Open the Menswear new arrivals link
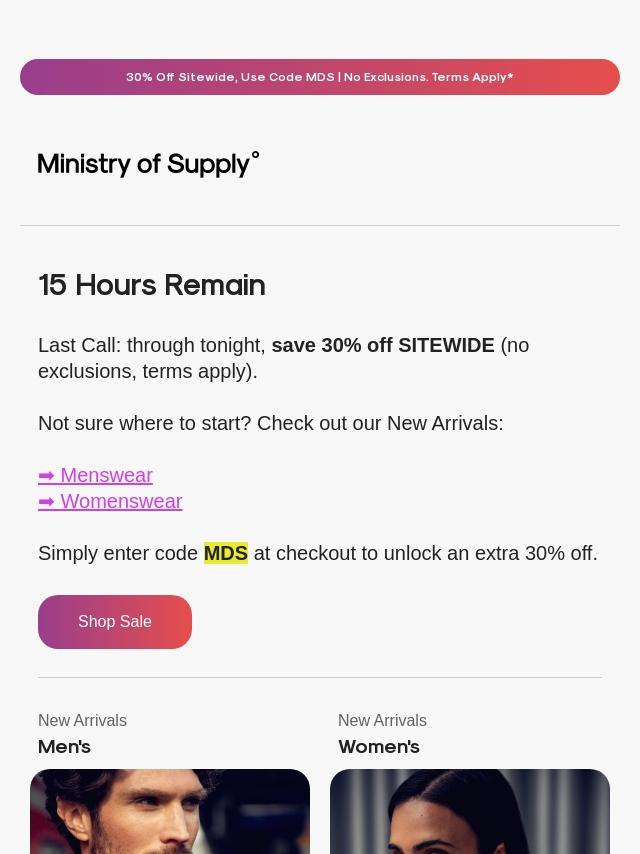The image size is (640, 854). coord(95,475)
